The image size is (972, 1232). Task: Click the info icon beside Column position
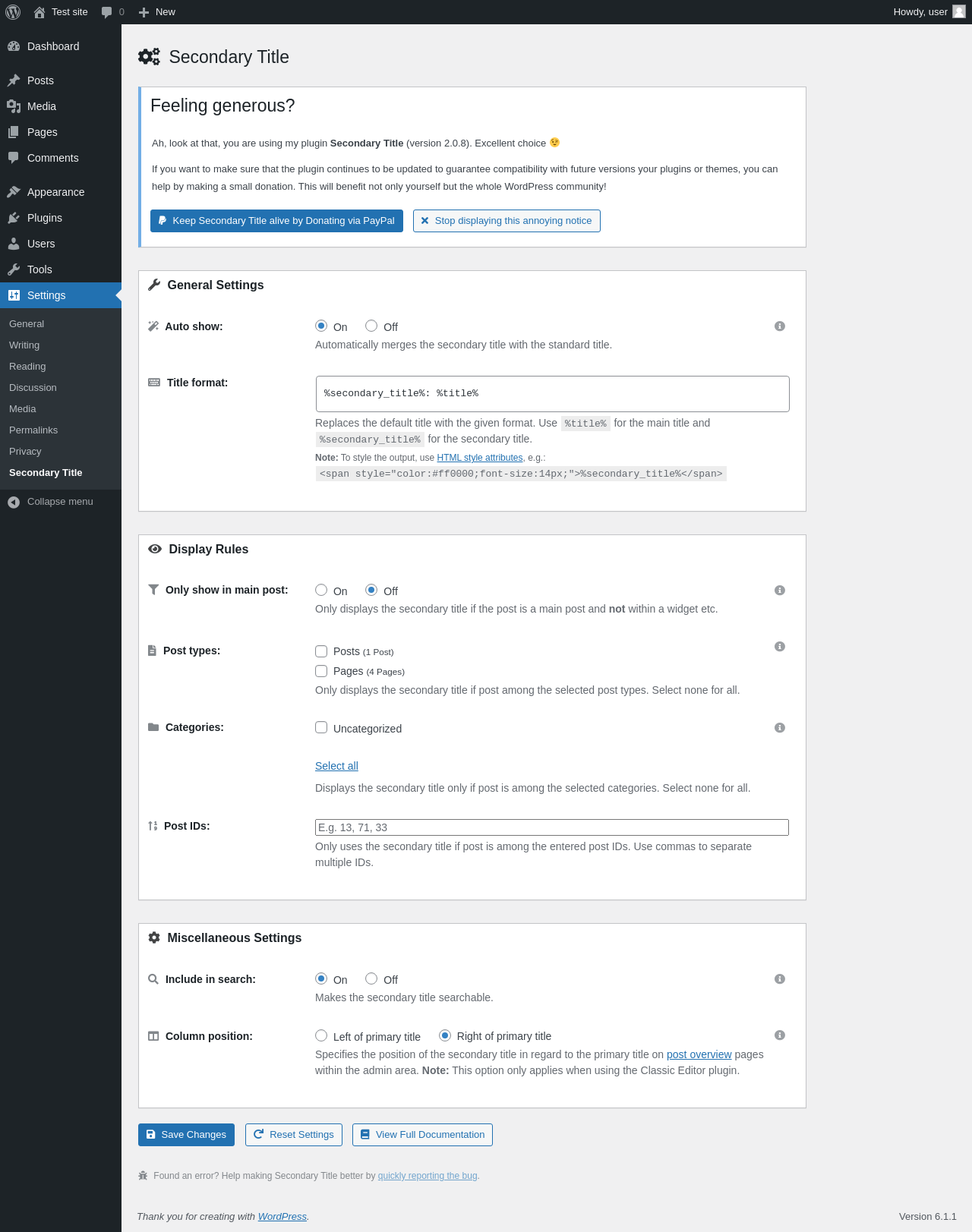point(780,1035)
